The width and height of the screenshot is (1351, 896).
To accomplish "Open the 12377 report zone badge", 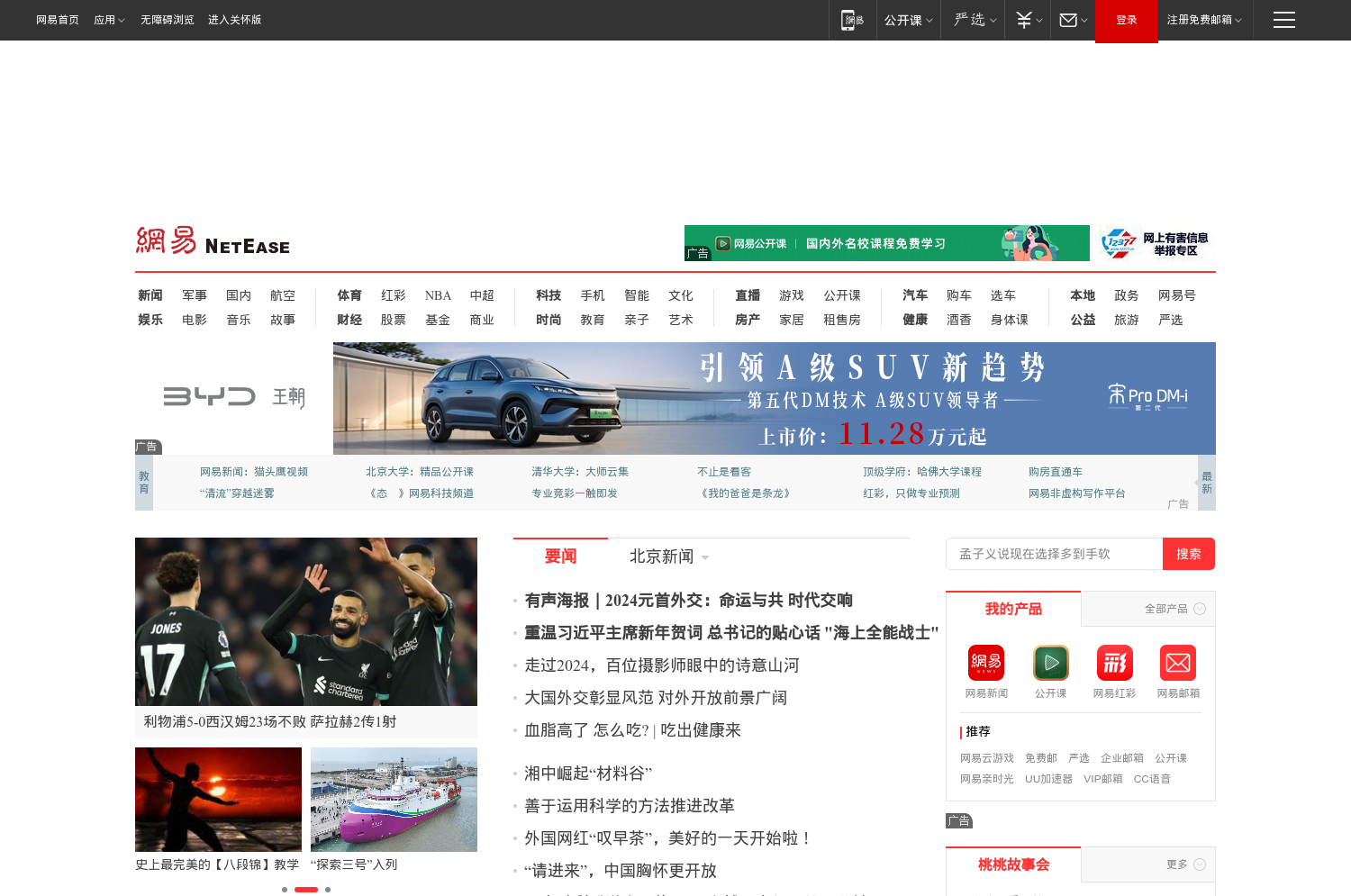I will pos(1155,243).
